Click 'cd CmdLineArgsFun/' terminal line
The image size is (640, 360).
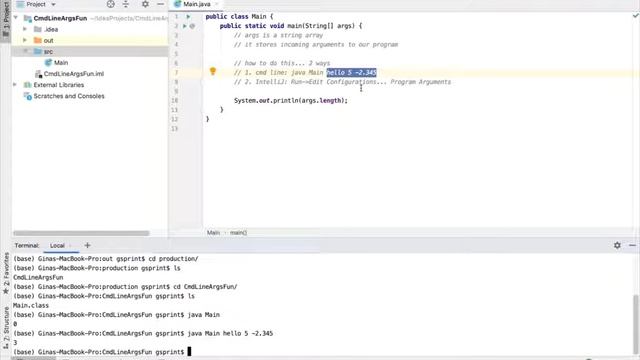point(205,287)
